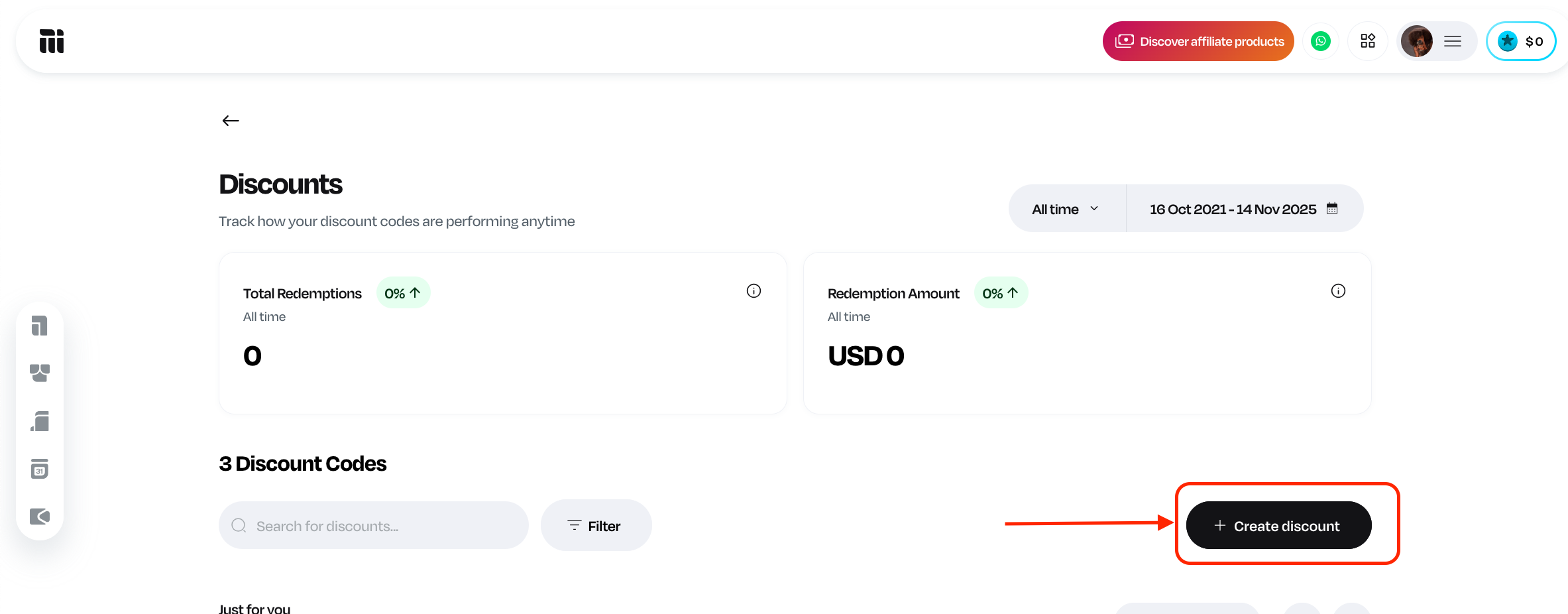This screenshot has width=1568, height=614.
Task: Expand the All time dropdown
Action: pos(1066,209)
